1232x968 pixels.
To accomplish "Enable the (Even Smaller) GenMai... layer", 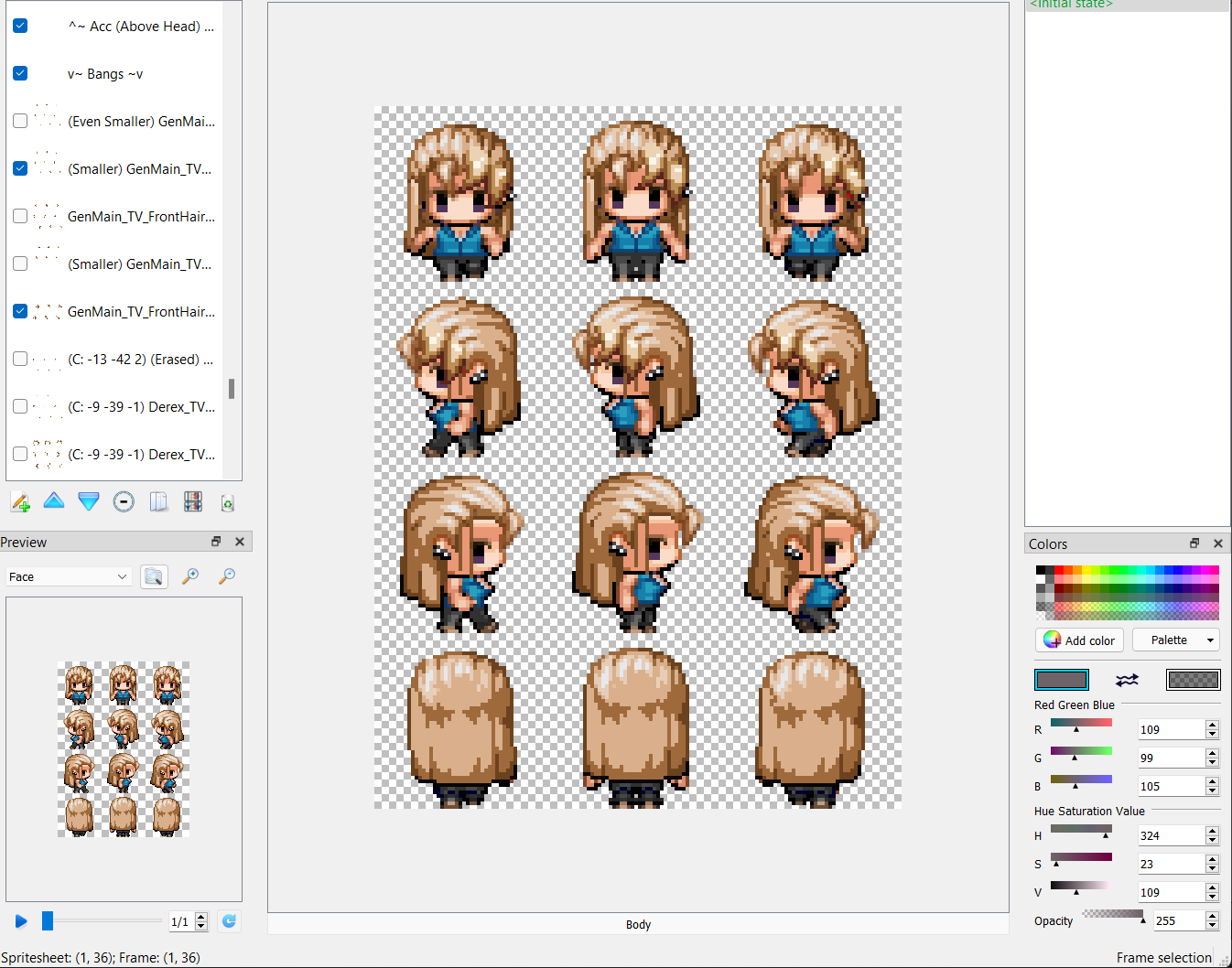I will click(x=20, y=121).
